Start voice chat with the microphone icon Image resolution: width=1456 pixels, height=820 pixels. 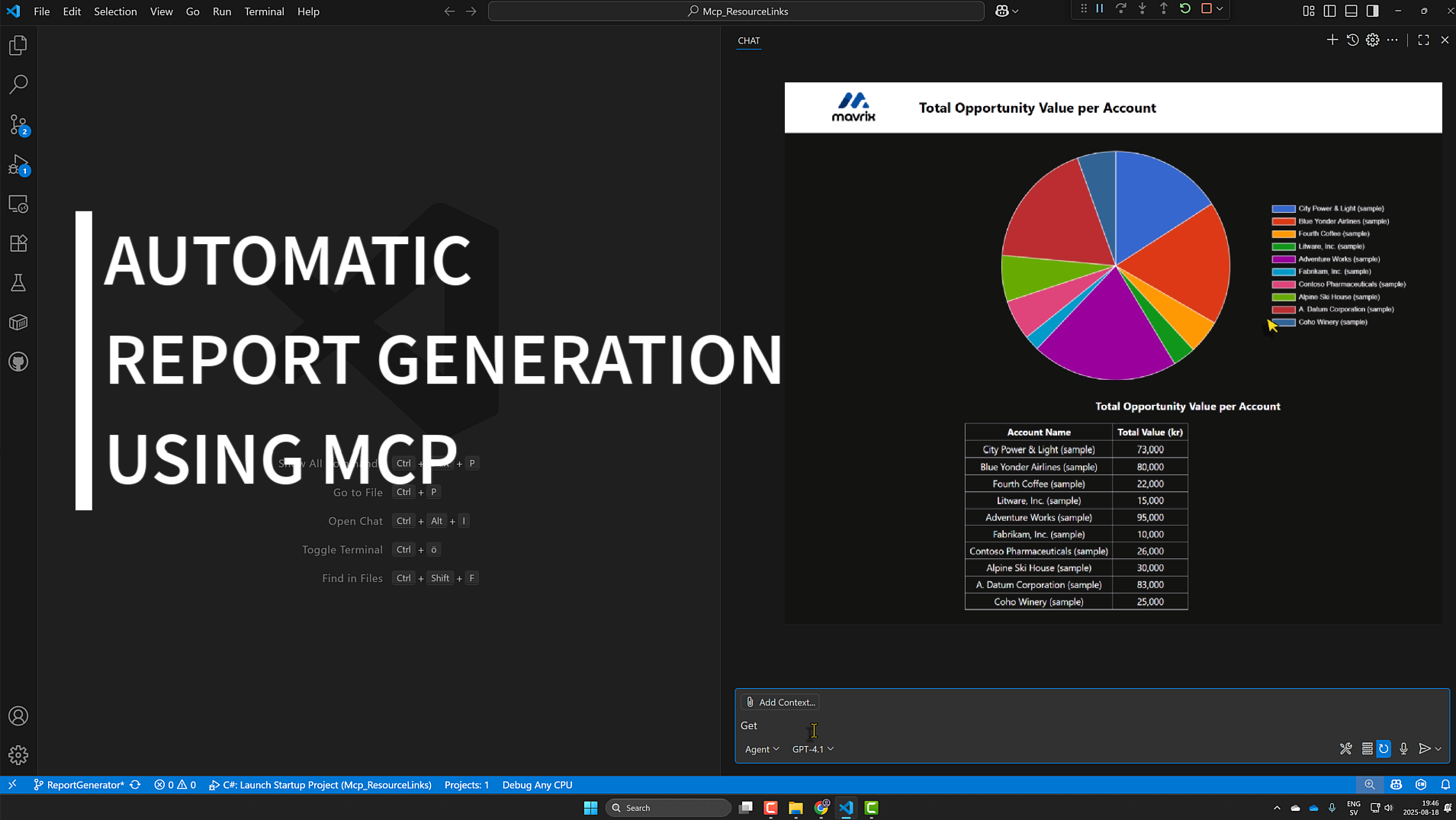pyautogui.click(x=1404, y=749)
